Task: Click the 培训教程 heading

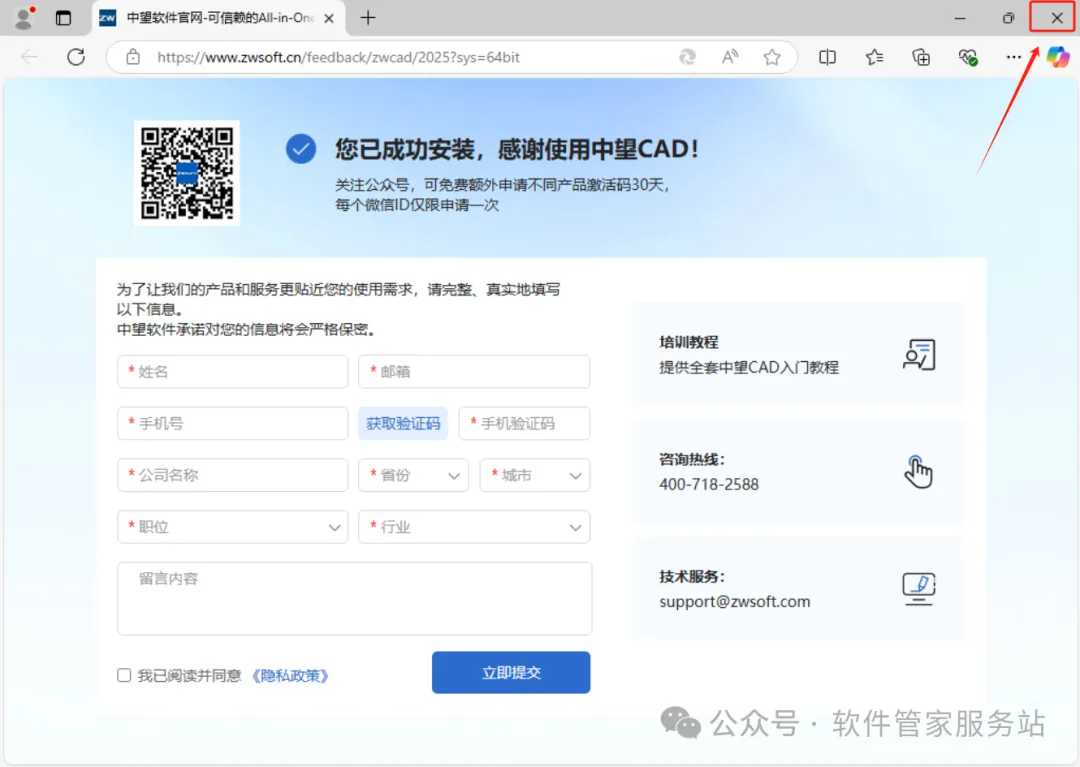Action: 689,342
